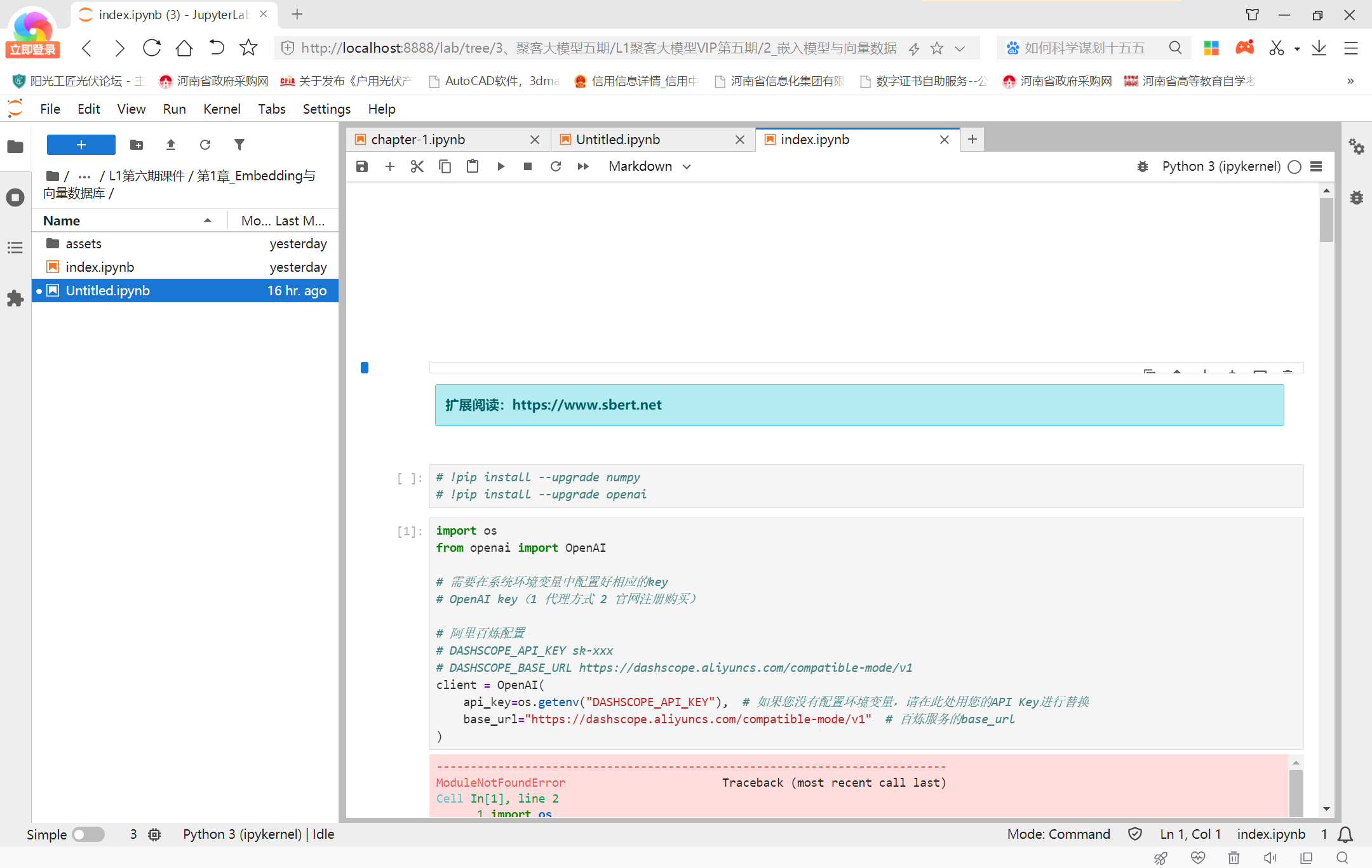This screenshot has width=1372, height=868.
Task: Open the Markdown cell type dropdown
Action: [649, 166]
